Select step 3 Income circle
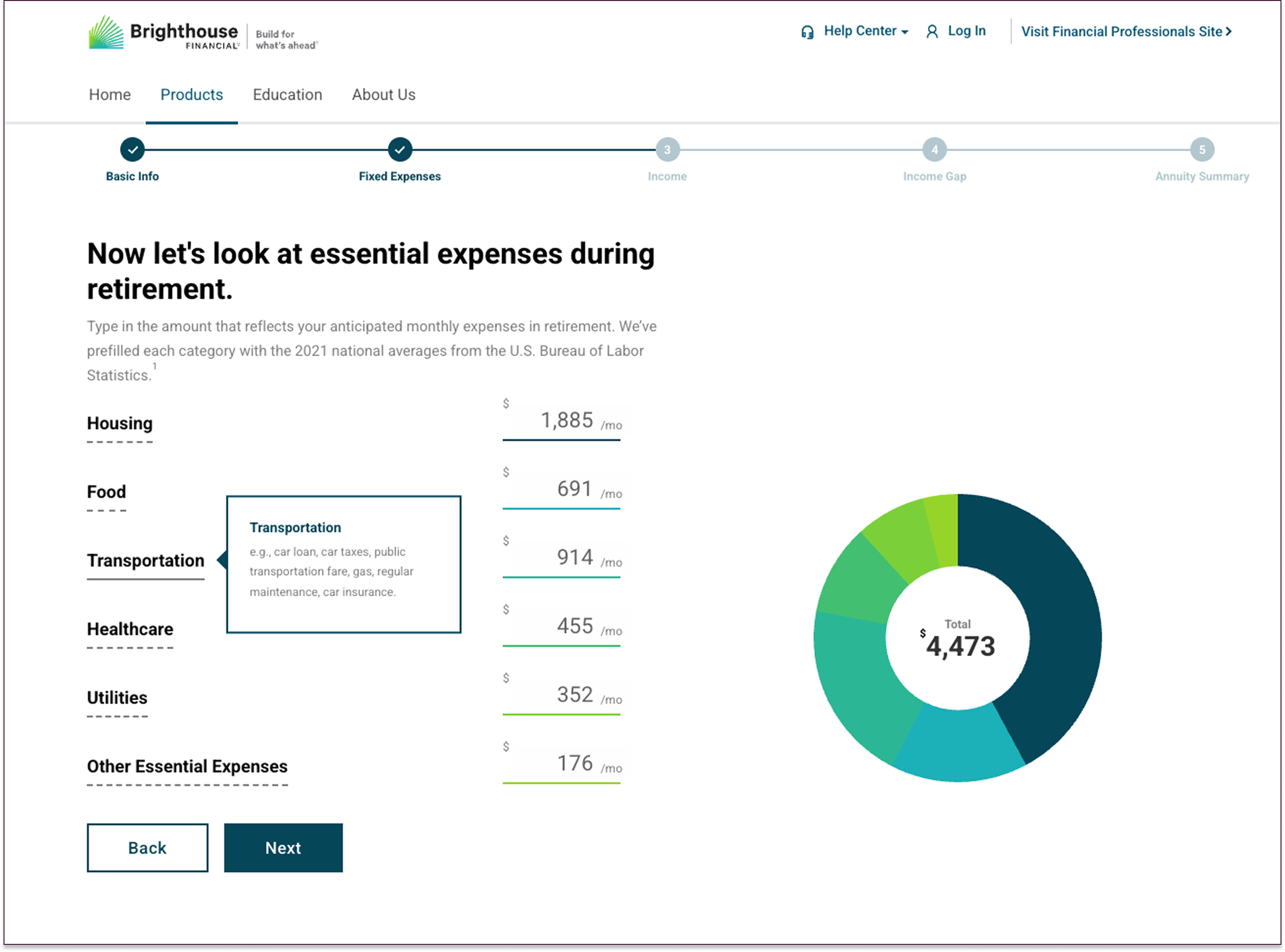 667,150
